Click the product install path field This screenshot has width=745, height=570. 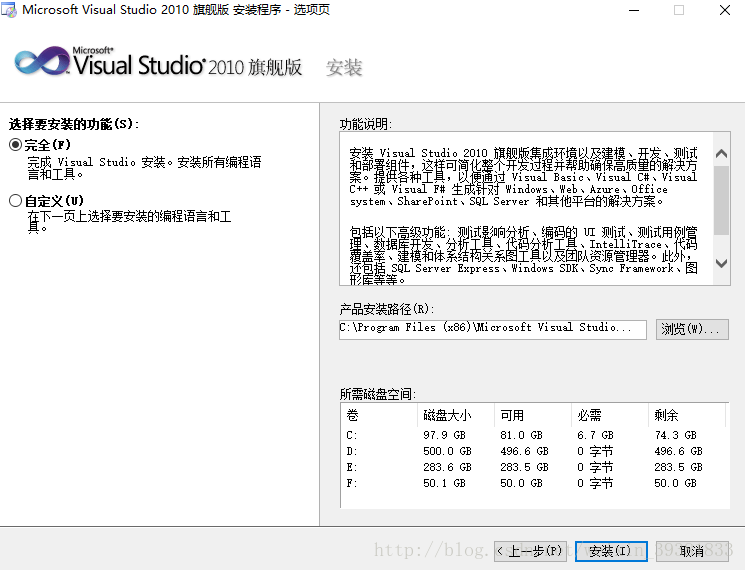pos(493,329)
